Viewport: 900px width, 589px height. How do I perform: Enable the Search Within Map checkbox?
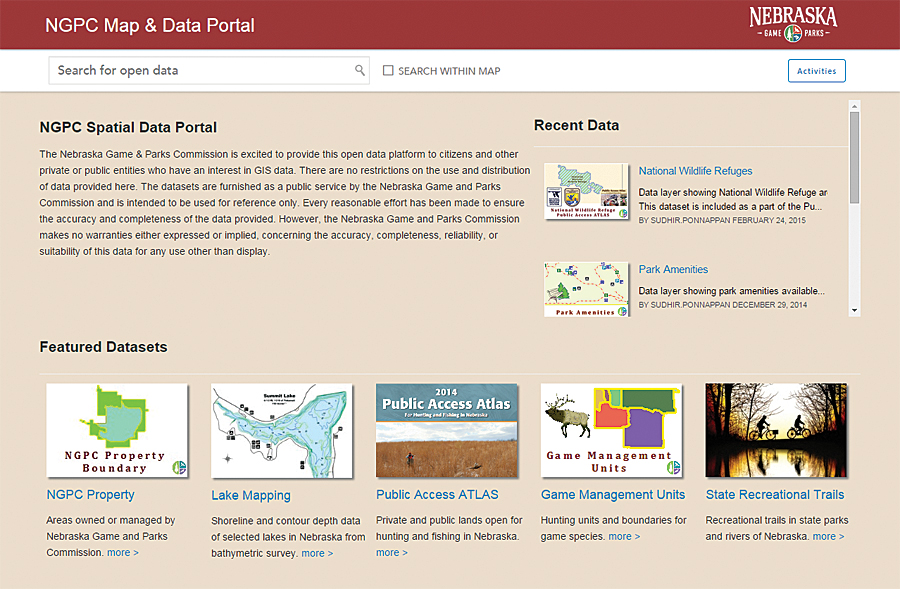pos(389,71)
